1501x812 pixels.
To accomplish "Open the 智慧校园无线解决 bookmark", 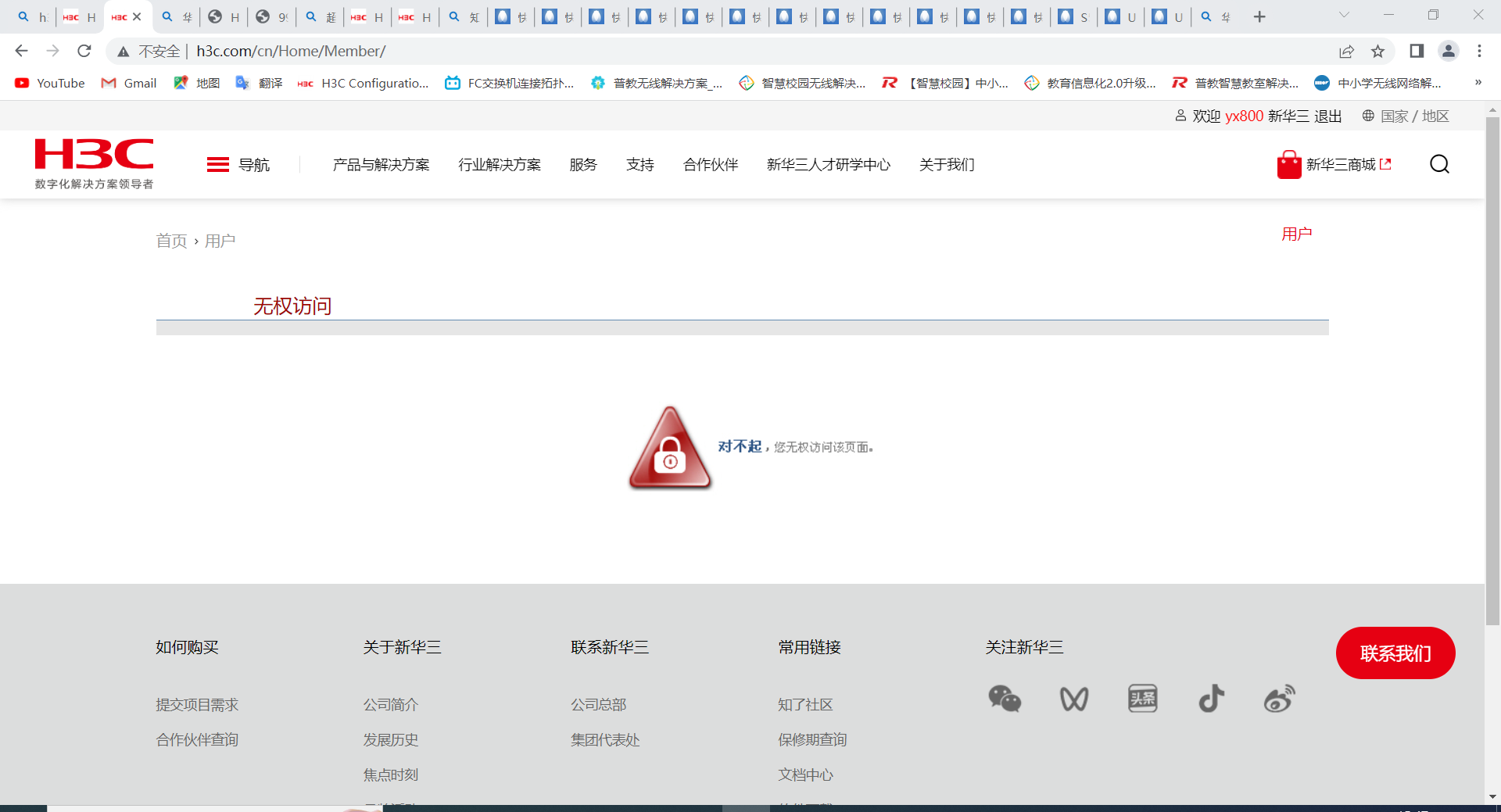I will click(803, 83).
